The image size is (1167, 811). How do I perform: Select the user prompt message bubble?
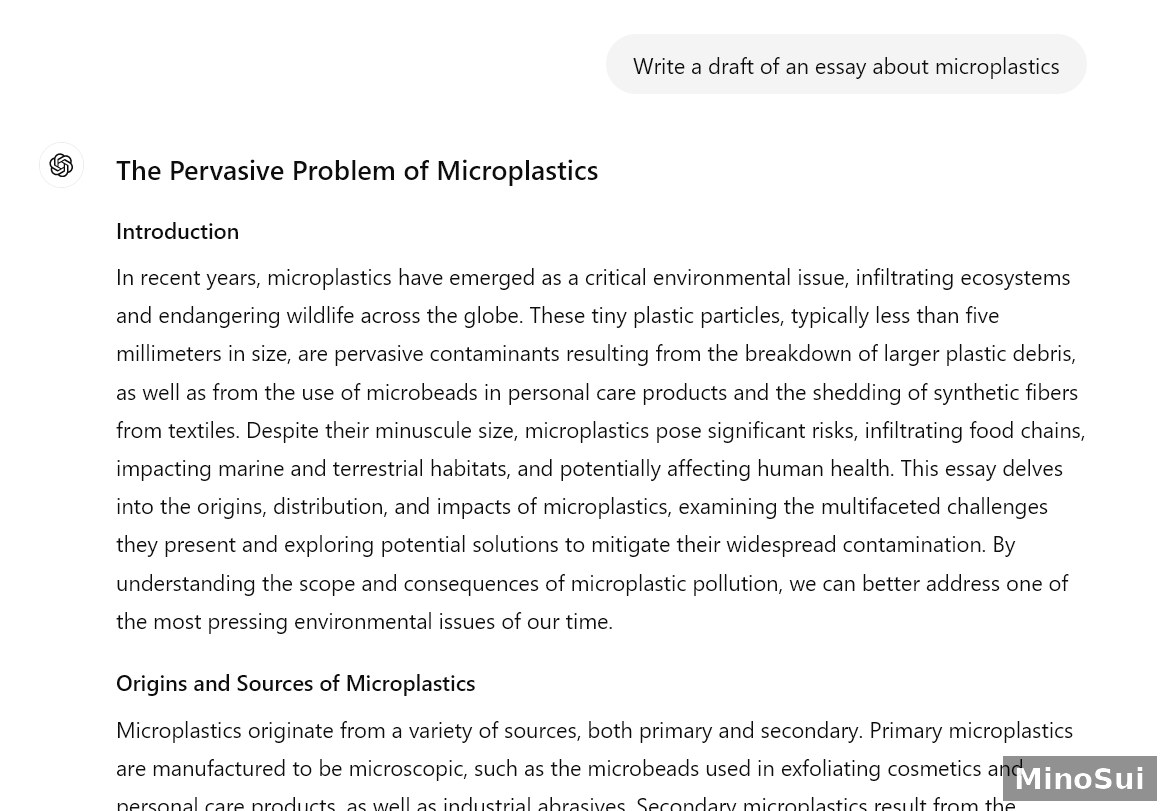tap(846, 65)
